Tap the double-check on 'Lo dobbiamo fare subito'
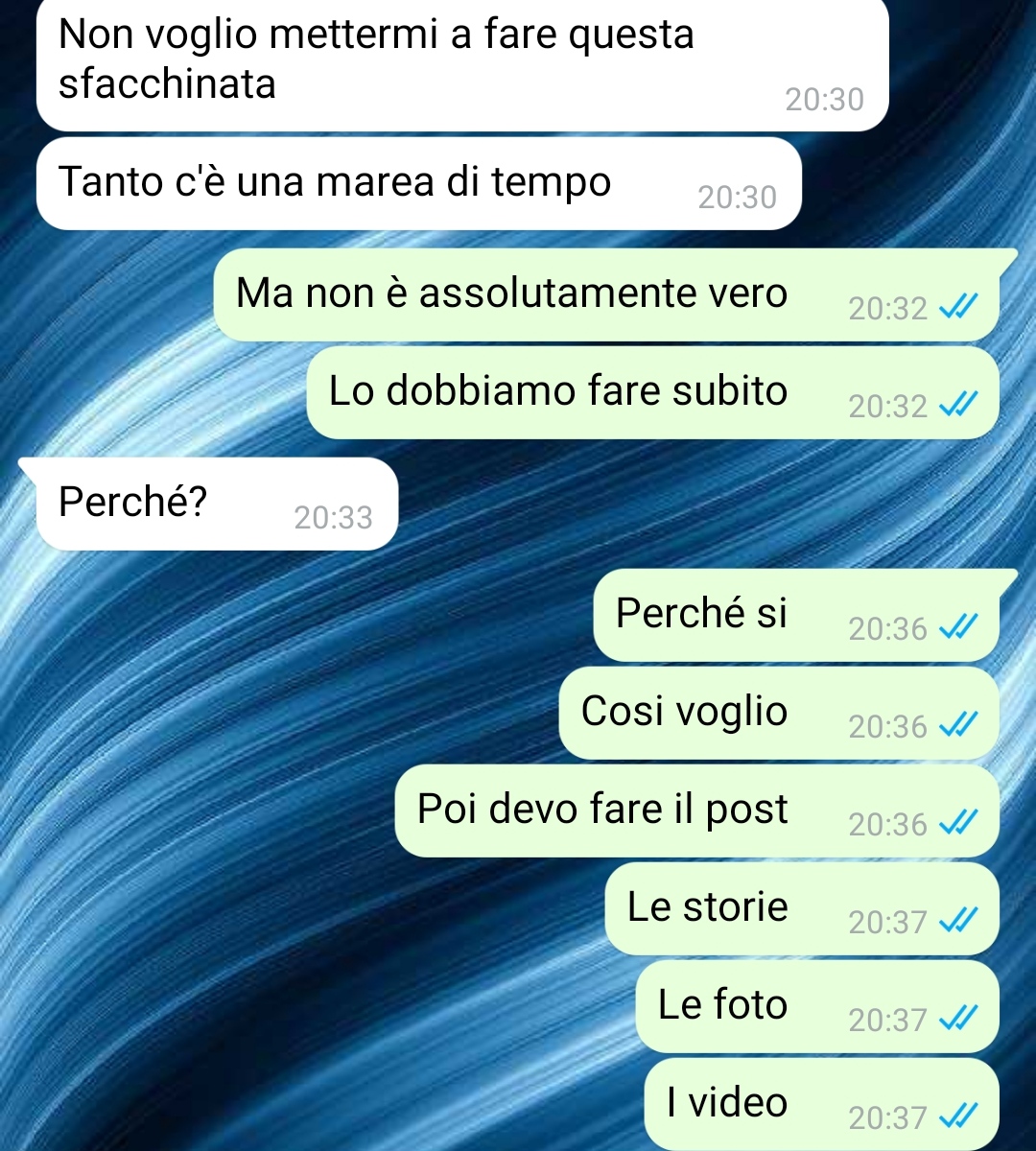The width and height of the screenshot is (1036, 1151). (957, 404)
